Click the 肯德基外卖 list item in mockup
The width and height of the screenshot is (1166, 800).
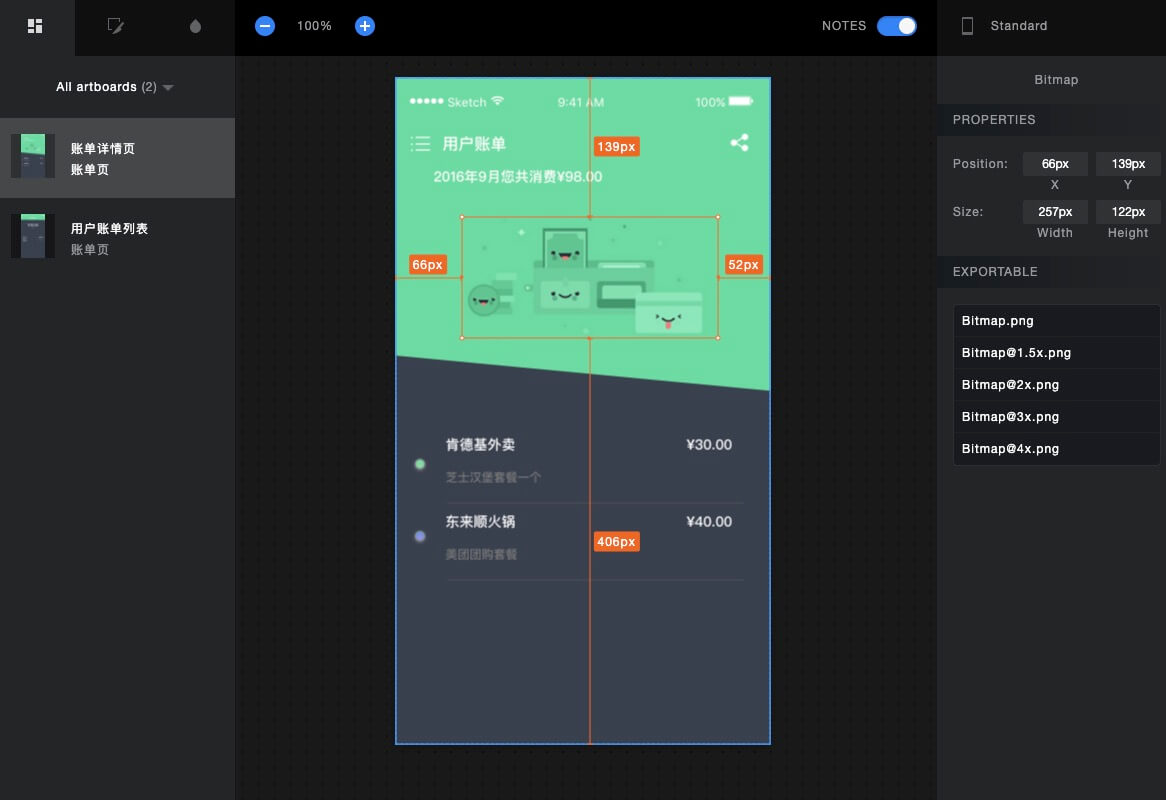481,445
